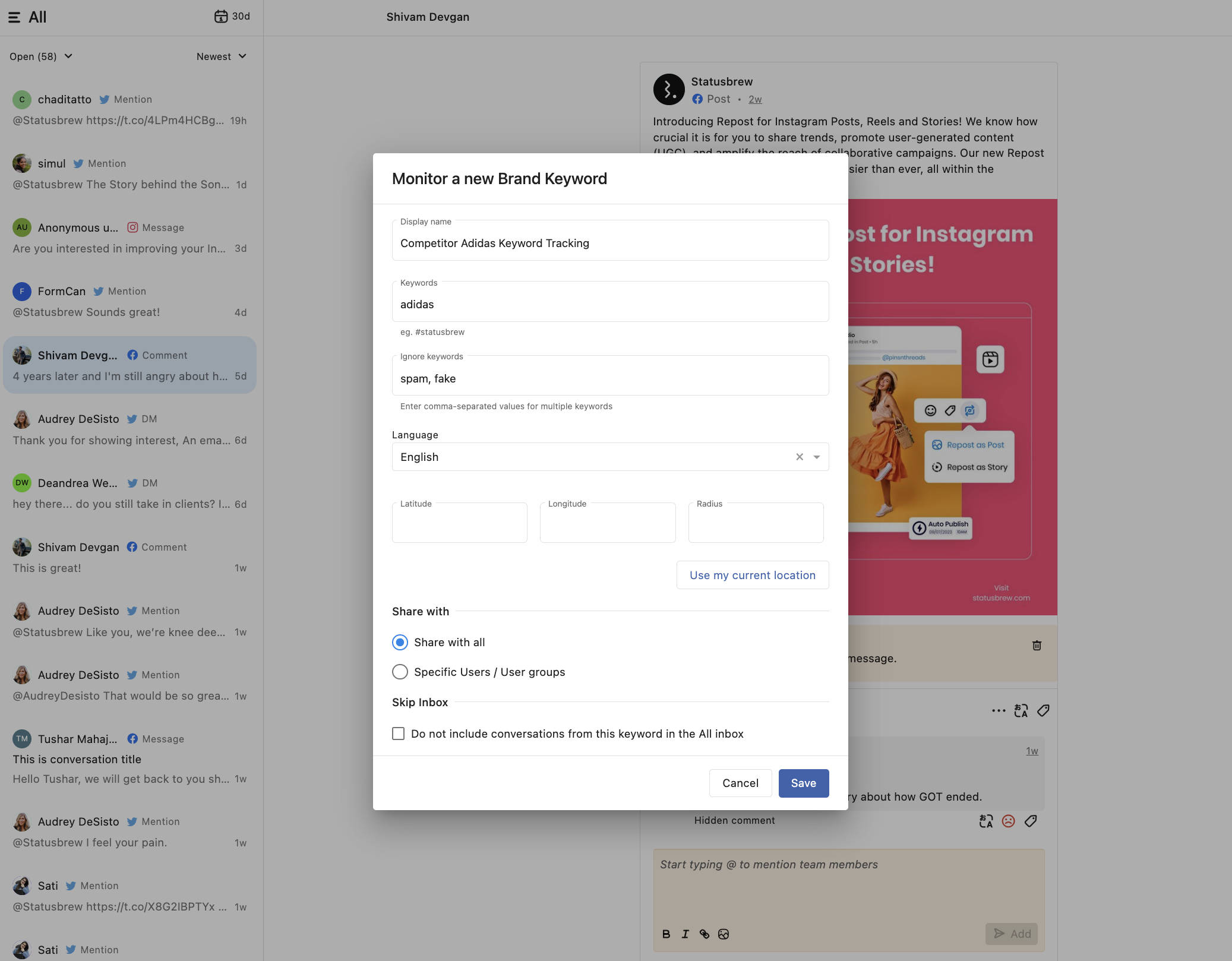Expand the Open (58) status dropdown
This screenshot has height=961, width=1232.
point(41,56)
